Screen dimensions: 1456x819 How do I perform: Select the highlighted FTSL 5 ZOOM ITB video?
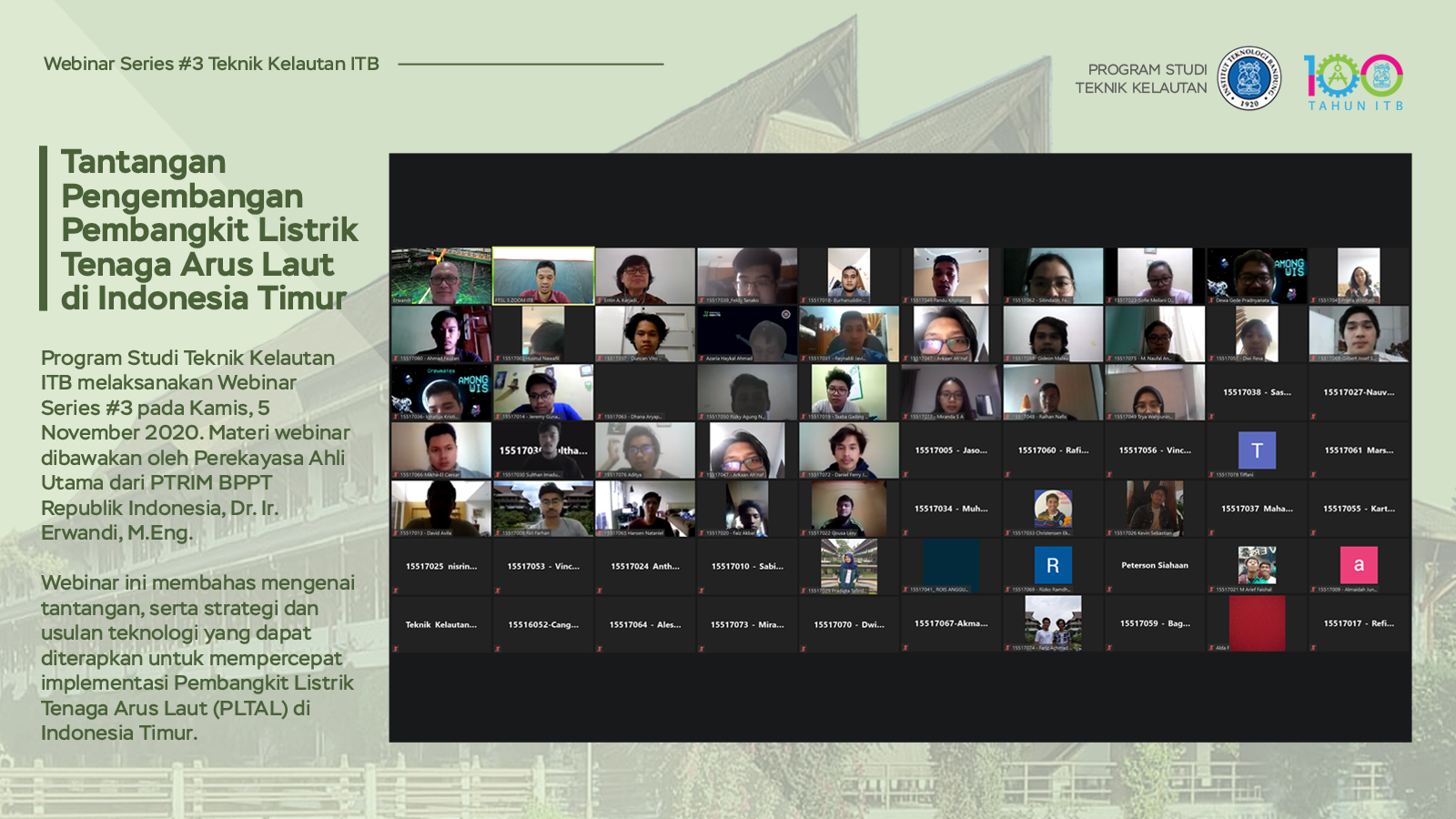[x=543, y=275]
